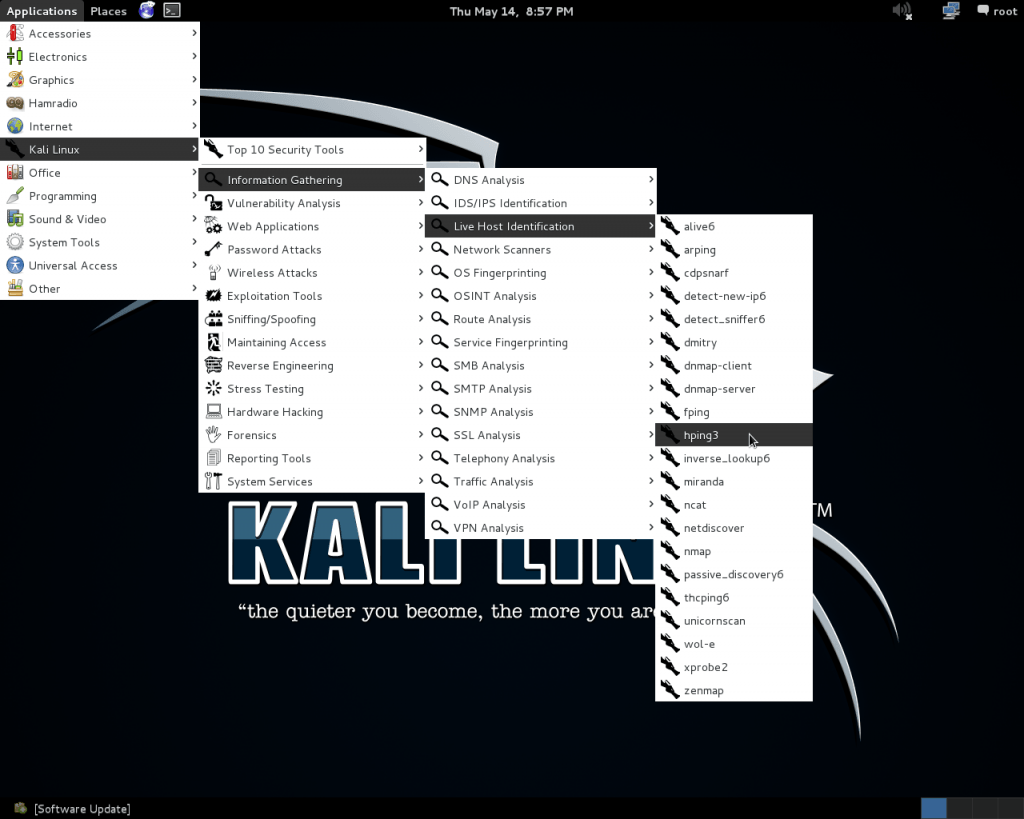Click the Electronics category icon

15,56
